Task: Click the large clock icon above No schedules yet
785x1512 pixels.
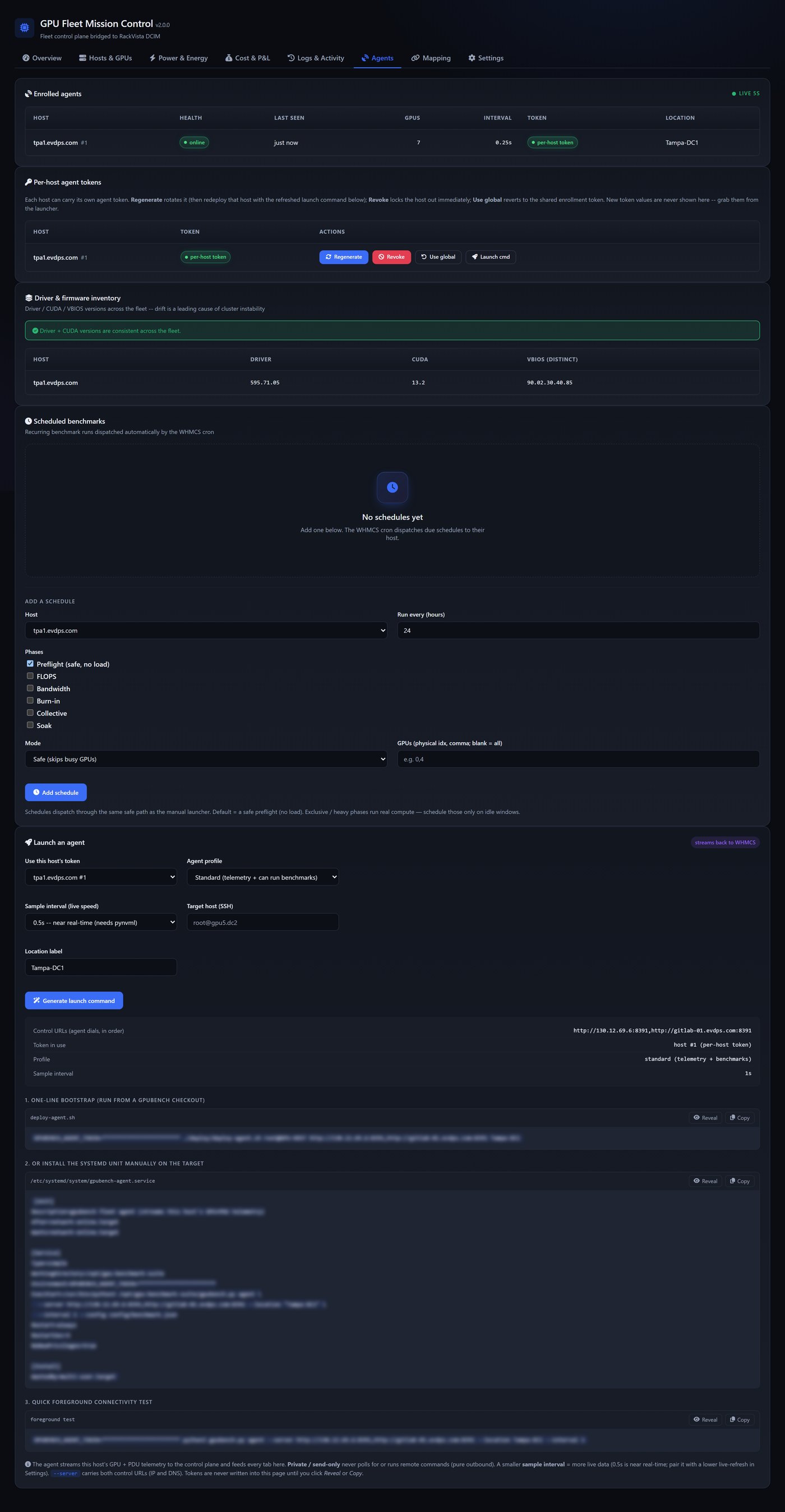Action: pyautogui.click(x=392, y=487)
